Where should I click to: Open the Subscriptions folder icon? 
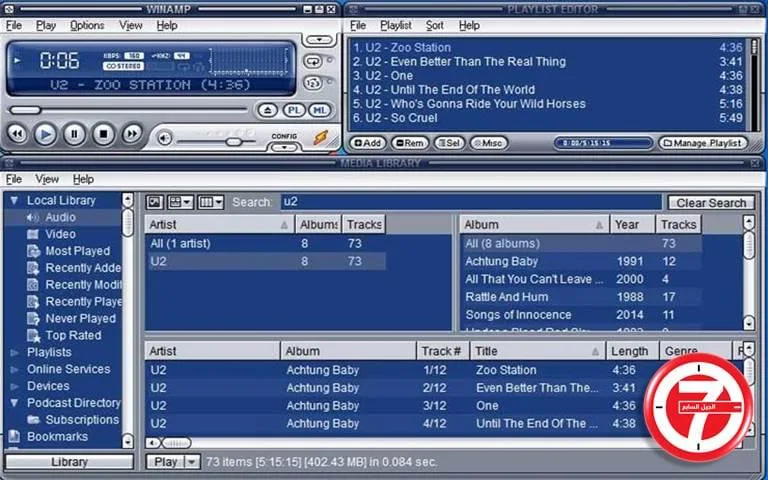pyautogui.click(x=33, y=420)
